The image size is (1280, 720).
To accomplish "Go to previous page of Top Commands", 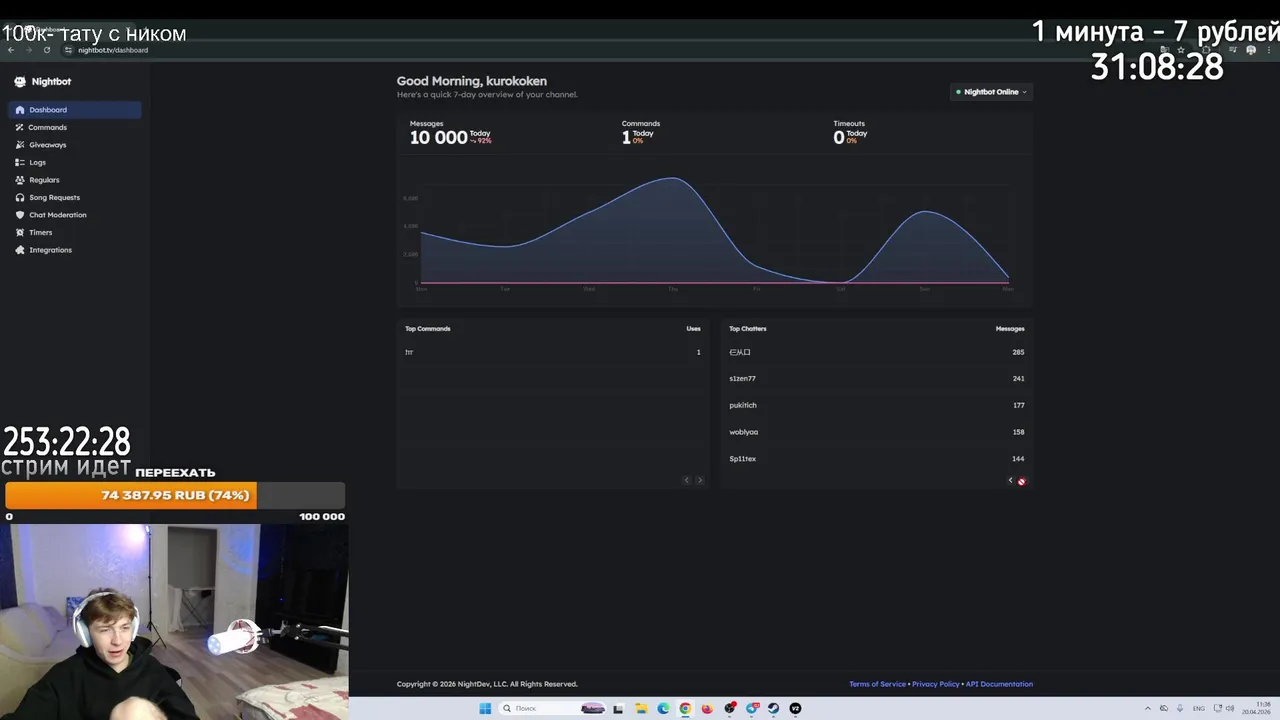I will 687,480.
